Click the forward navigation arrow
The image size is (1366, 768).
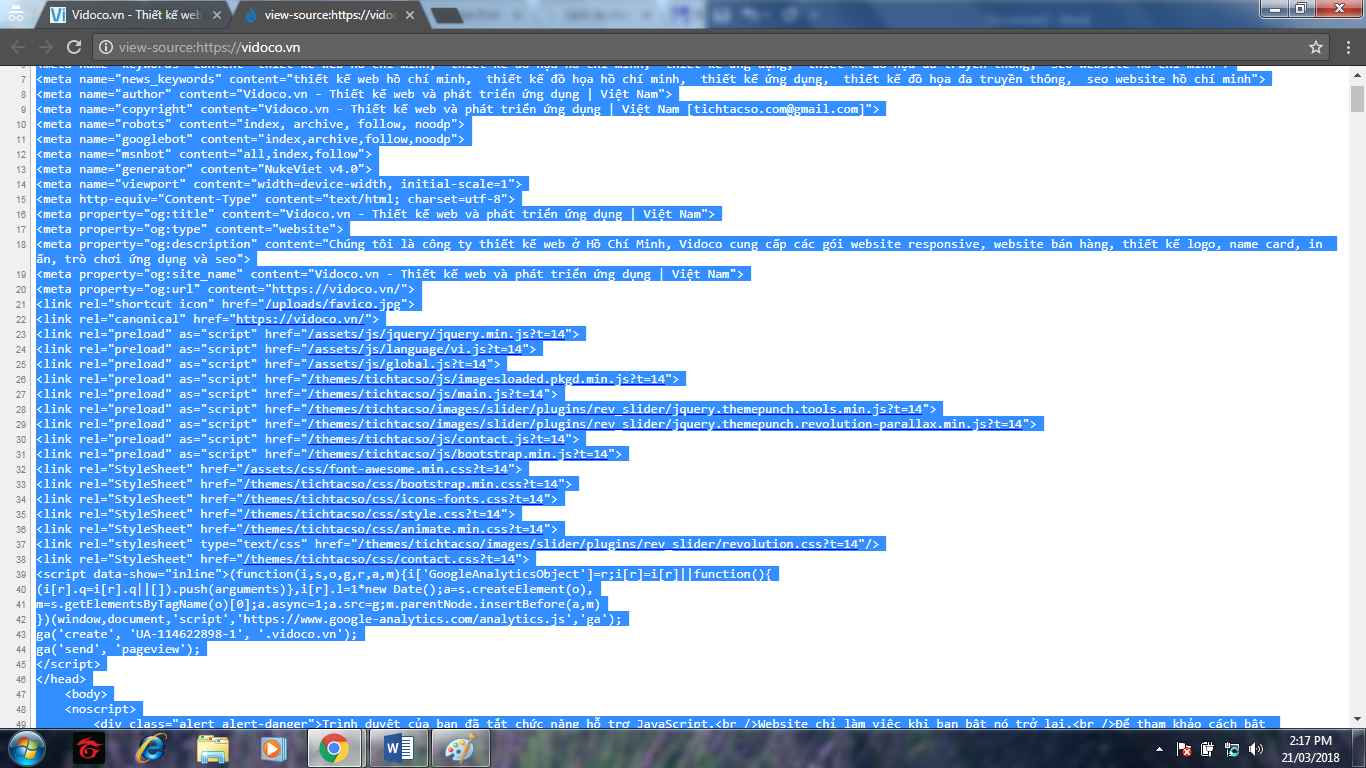click(x=46, y=47)
